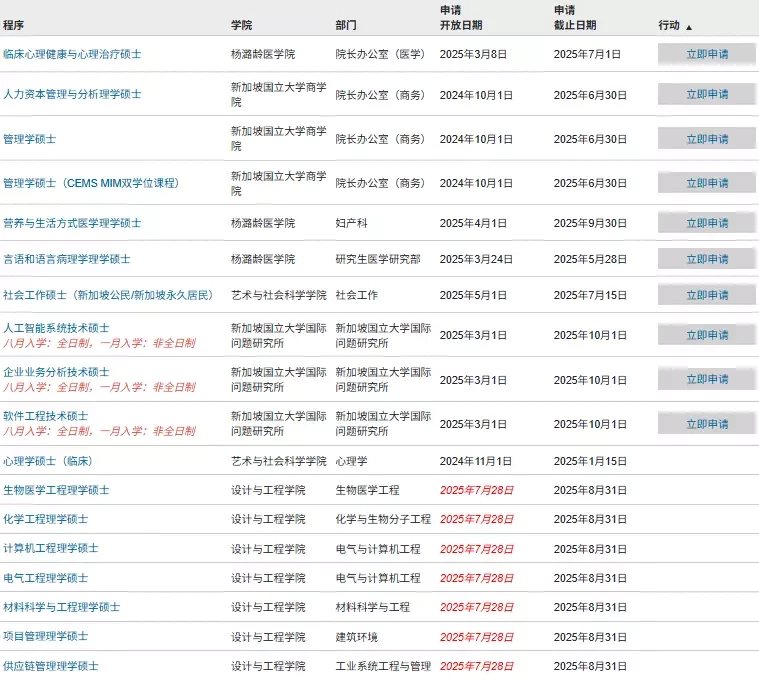Image resolution: width=759 pixels, height=679 pixels.
Task: Open 企业业务分析技术硕士 program link
Action: coord(56,372)
